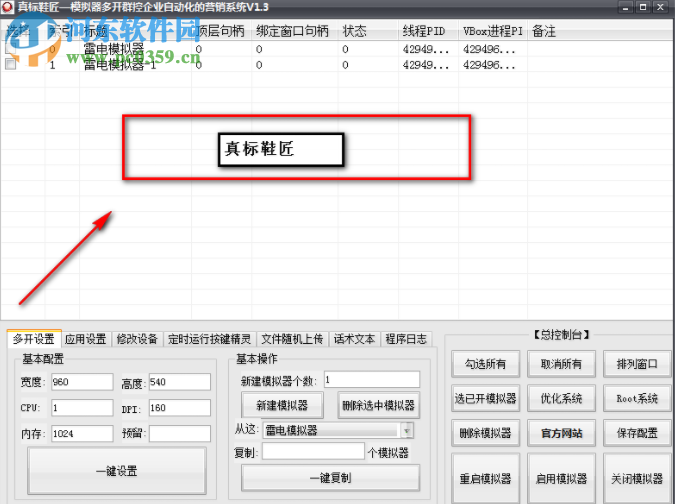Click the 排列窗口 button
The height and width of the screenshot is (504, 675).
[x=637, y=364]
